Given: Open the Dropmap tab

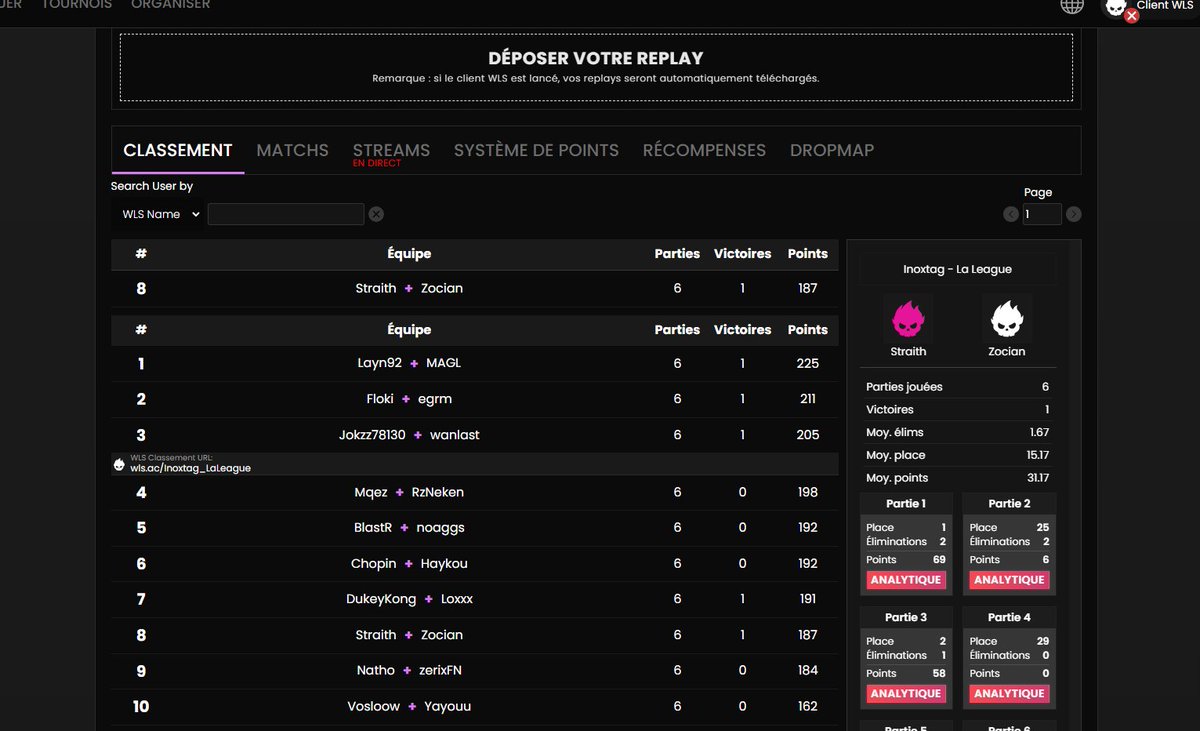Looking at the screenshot, I should pos(832,150).
